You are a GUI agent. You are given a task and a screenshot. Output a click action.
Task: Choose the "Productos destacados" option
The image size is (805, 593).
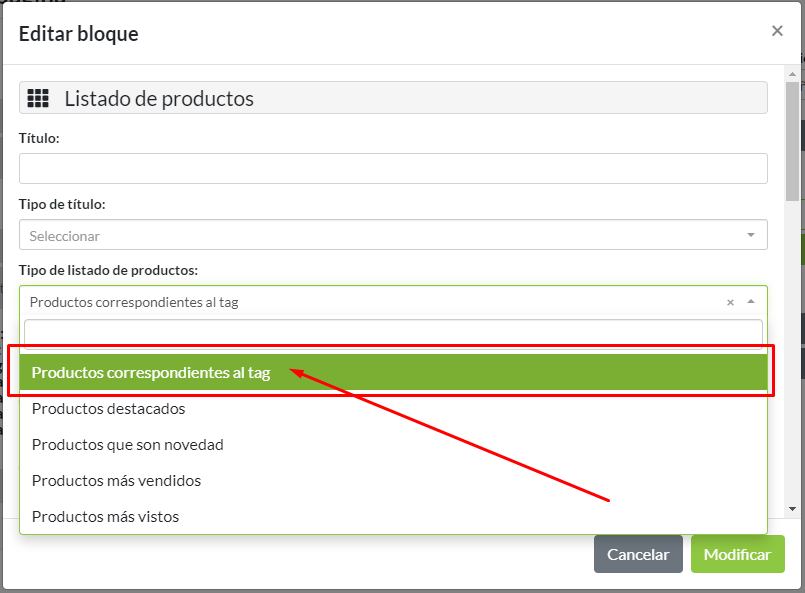(x=110, y=408)
